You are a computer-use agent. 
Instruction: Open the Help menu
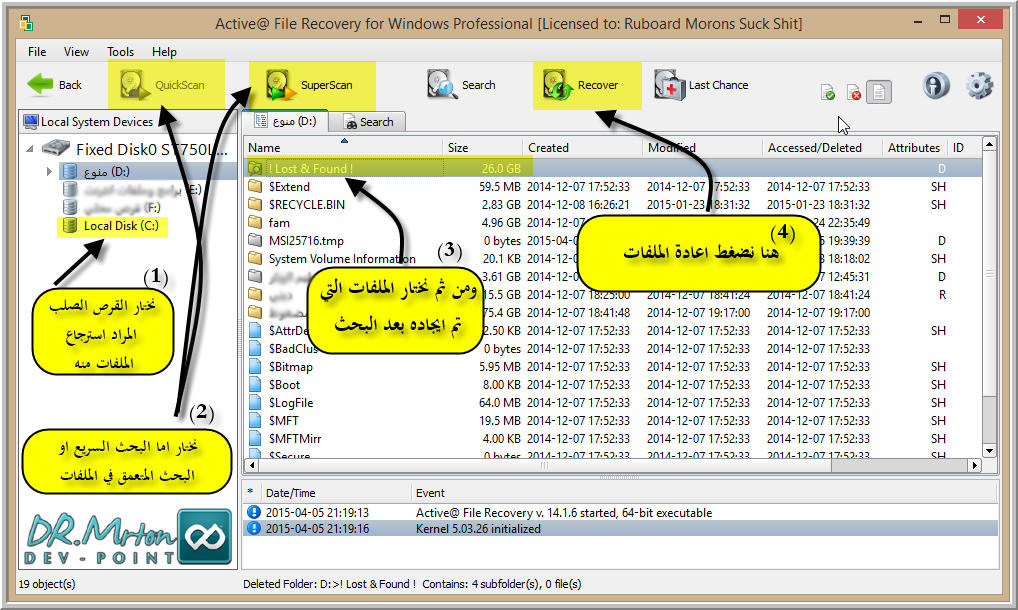pyautogui.click(x=164, y=51)
